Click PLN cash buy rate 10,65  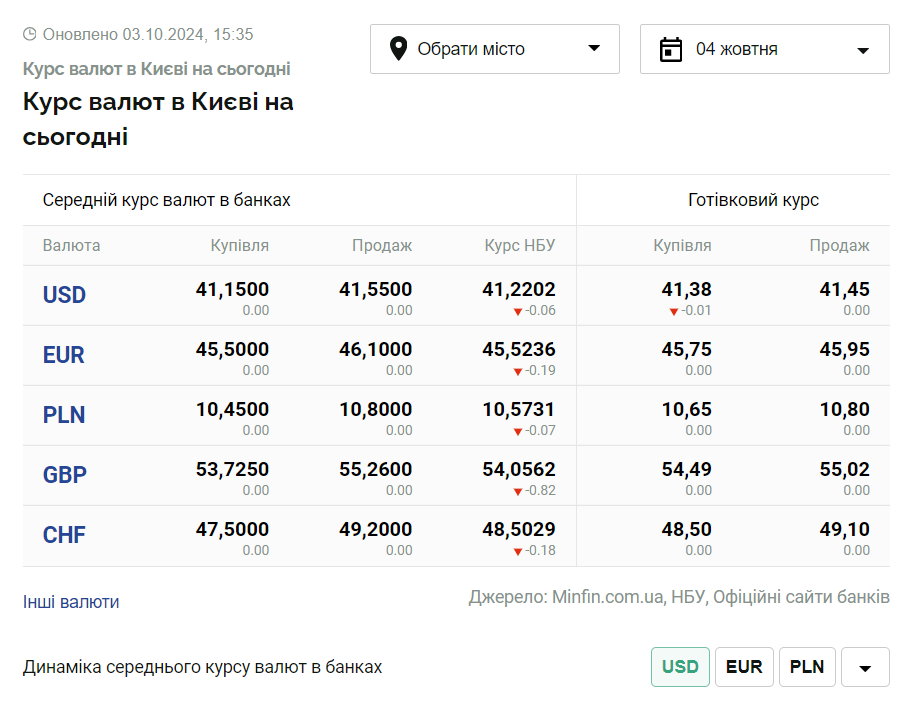(x=687, y=409)
